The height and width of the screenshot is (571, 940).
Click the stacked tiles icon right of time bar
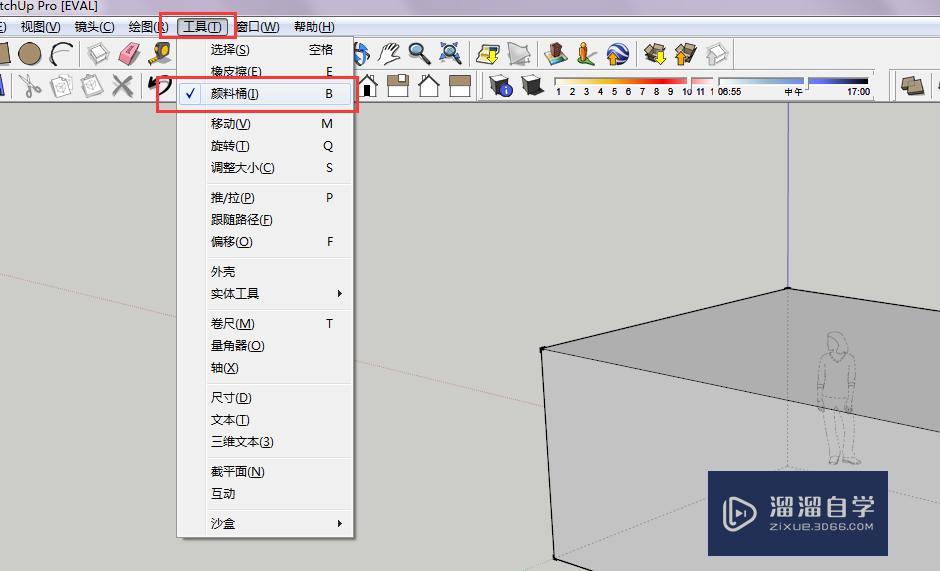[913, 86]
